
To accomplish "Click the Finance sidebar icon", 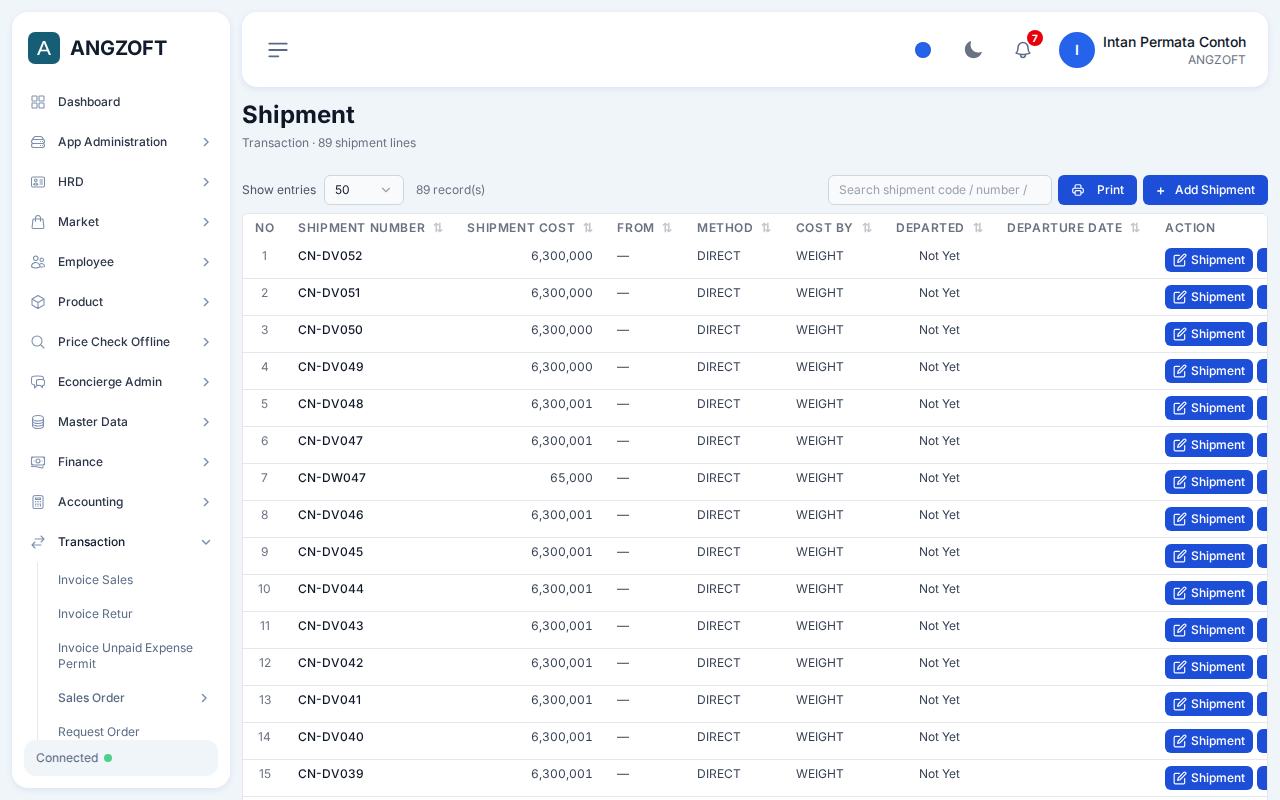I will [x=38, y=462].
